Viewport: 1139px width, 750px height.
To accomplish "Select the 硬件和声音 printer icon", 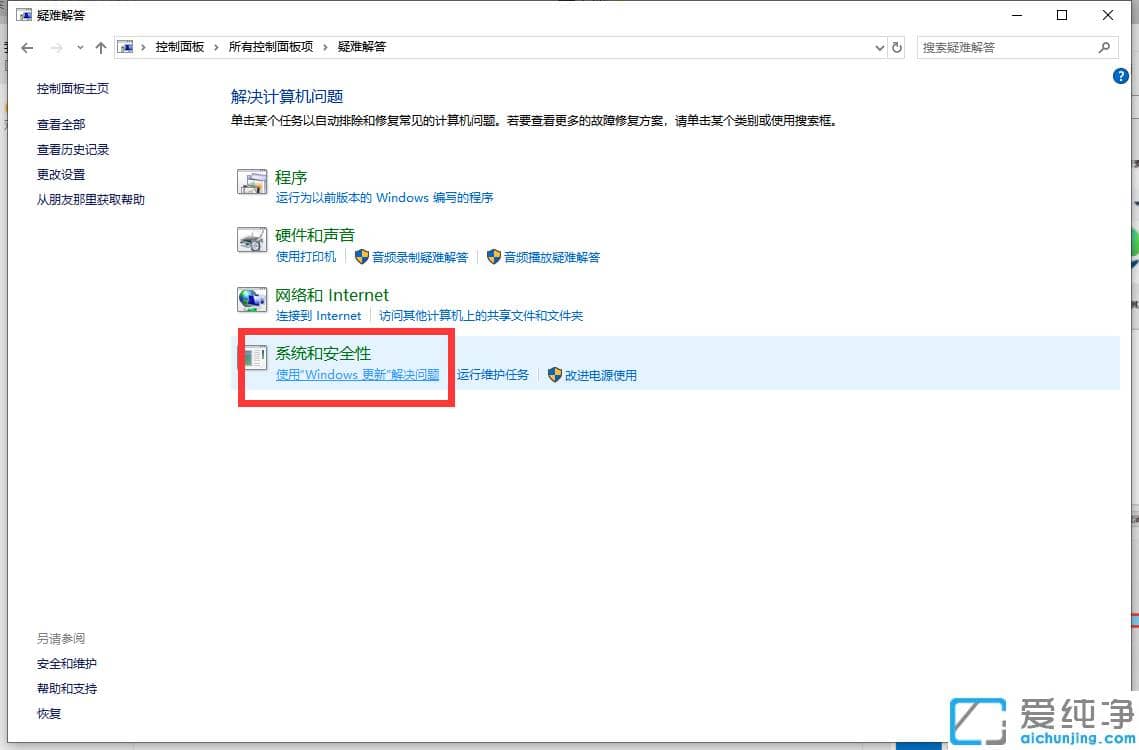I will [251, 241].
